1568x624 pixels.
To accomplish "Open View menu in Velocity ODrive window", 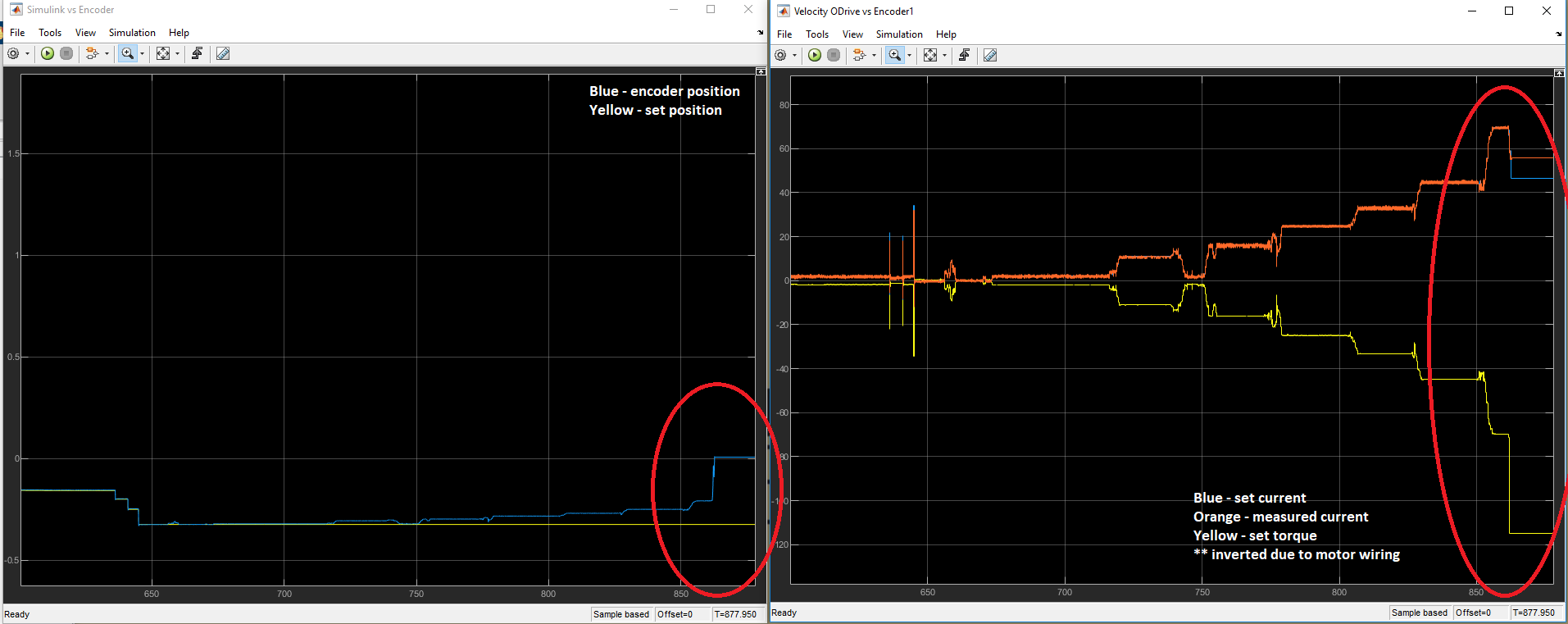I will pos(852,34).
